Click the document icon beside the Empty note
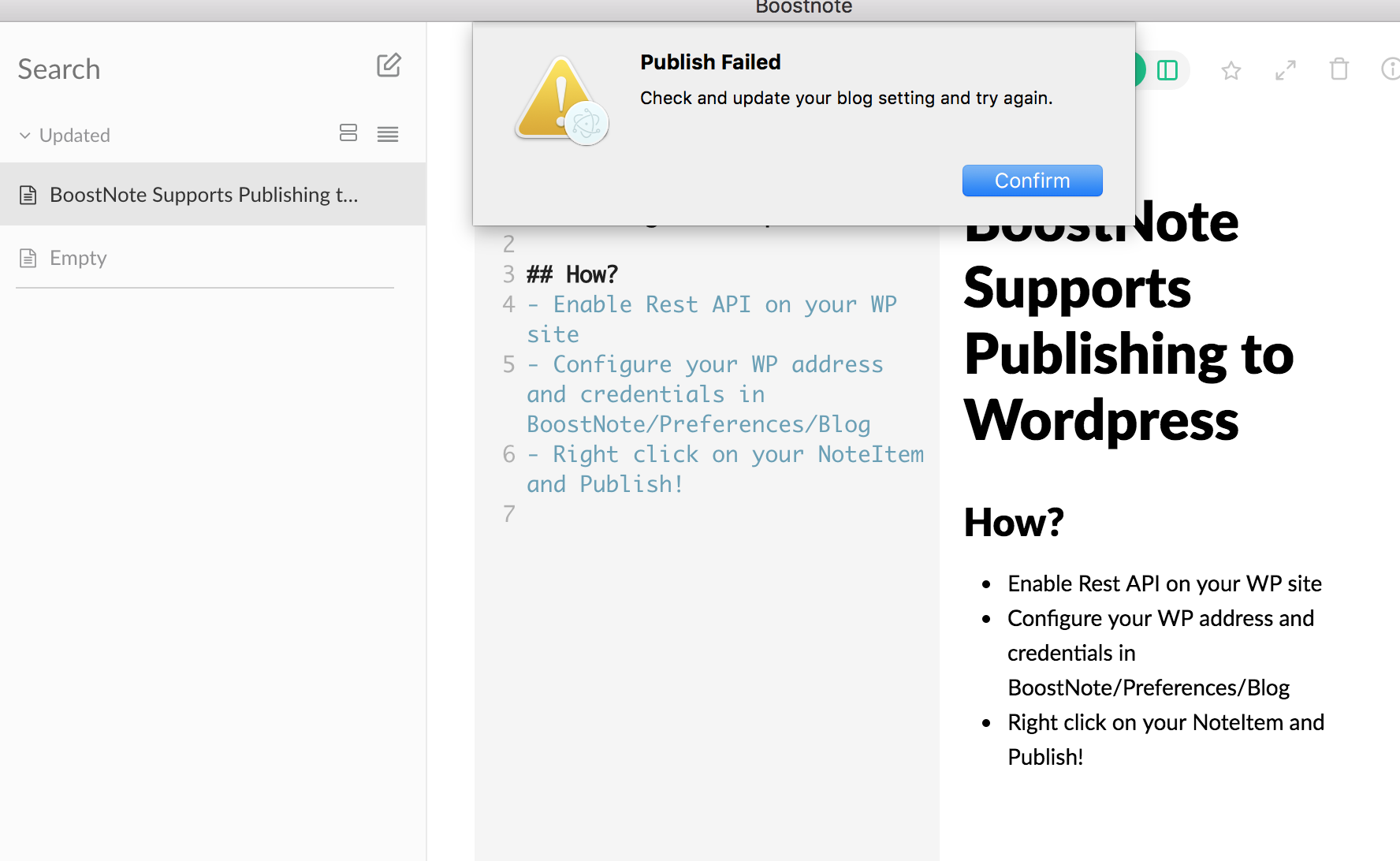Image resolution: width=1400 pixels, height=861 pixels. [28, 258]
